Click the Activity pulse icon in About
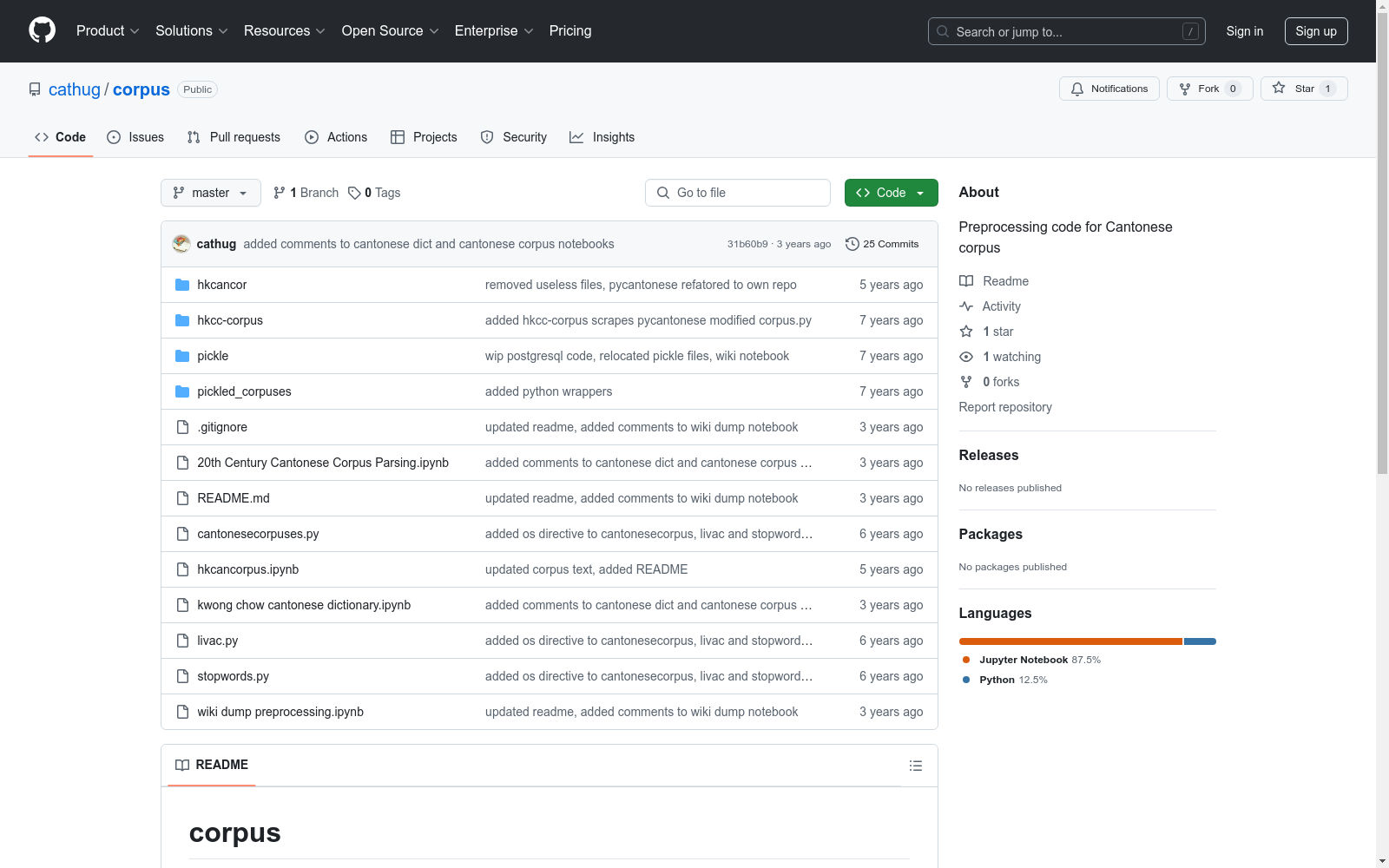This screenshot has height=868, width=1389. coord(966,306)
